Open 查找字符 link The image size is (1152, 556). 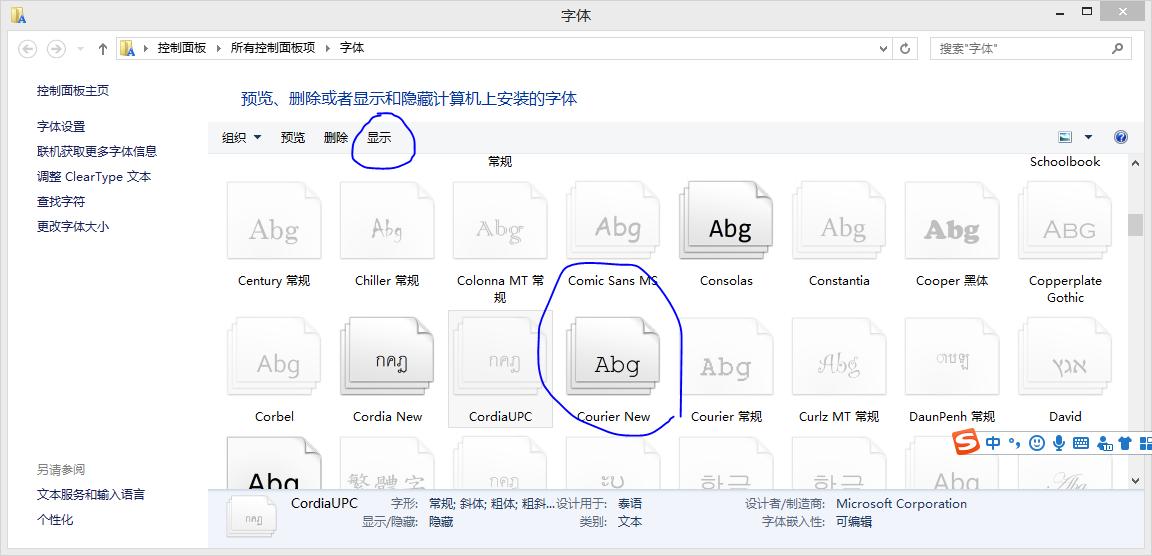(61, 201)
